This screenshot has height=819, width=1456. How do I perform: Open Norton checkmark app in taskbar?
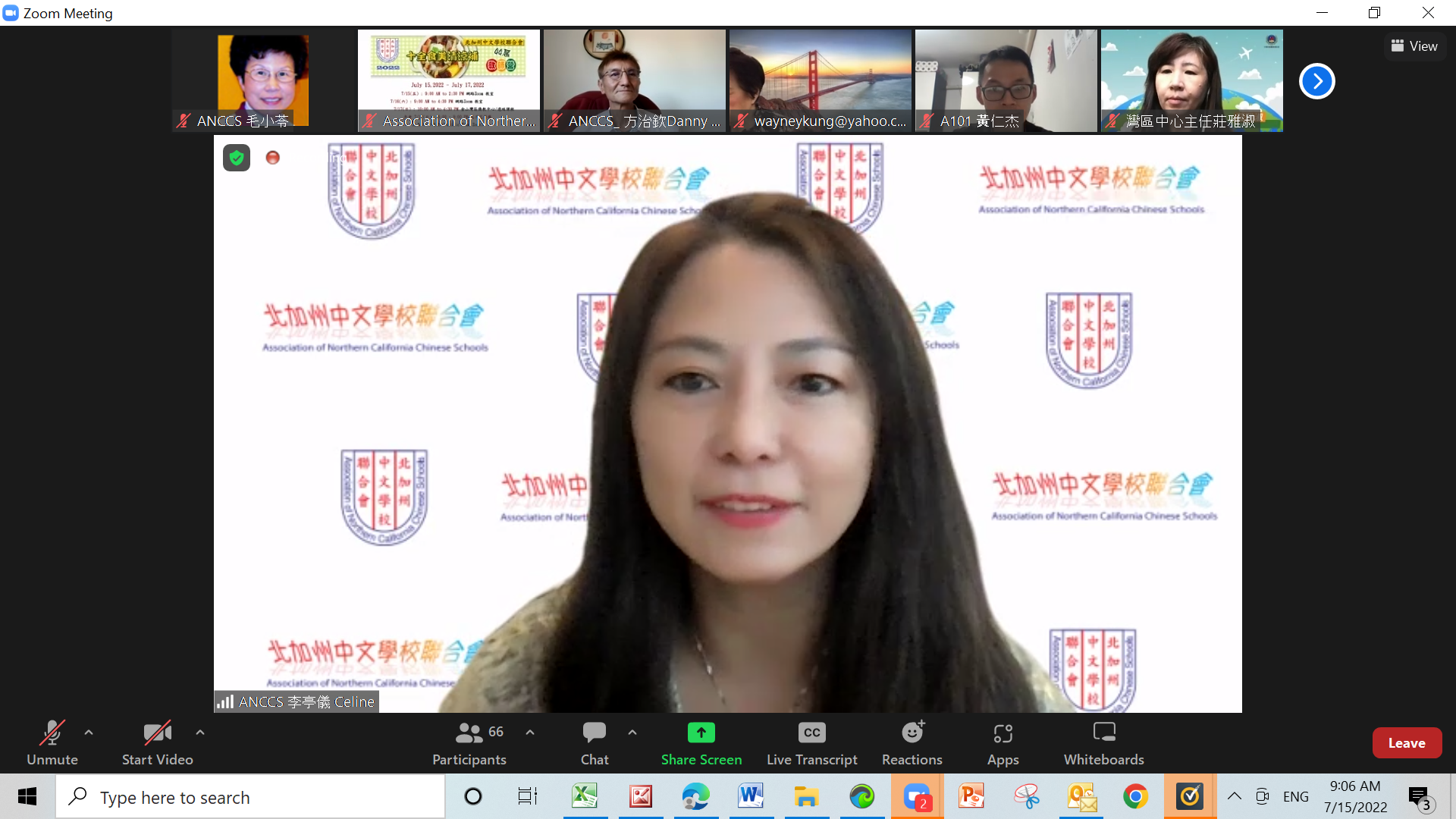(x=1190, y=796)
